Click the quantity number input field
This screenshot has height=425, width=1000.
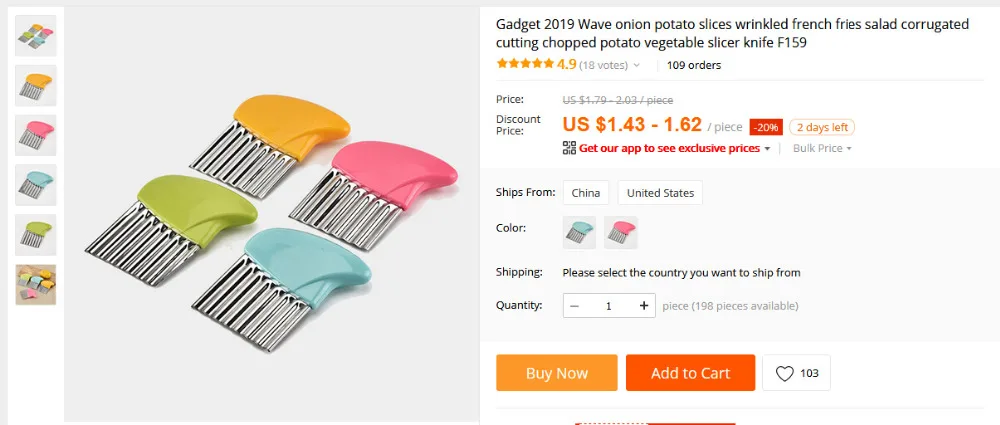[x=609, y=306]
